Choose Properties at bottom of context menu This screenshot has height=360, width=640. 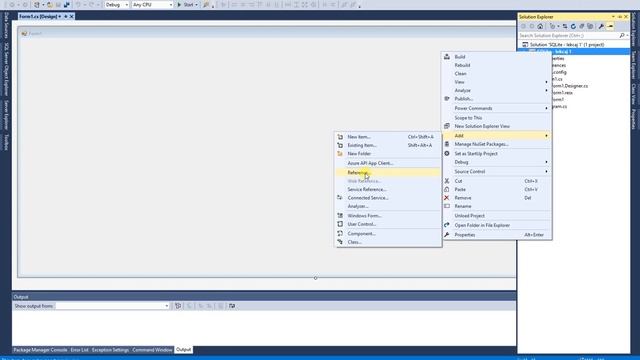click(497, 235)
